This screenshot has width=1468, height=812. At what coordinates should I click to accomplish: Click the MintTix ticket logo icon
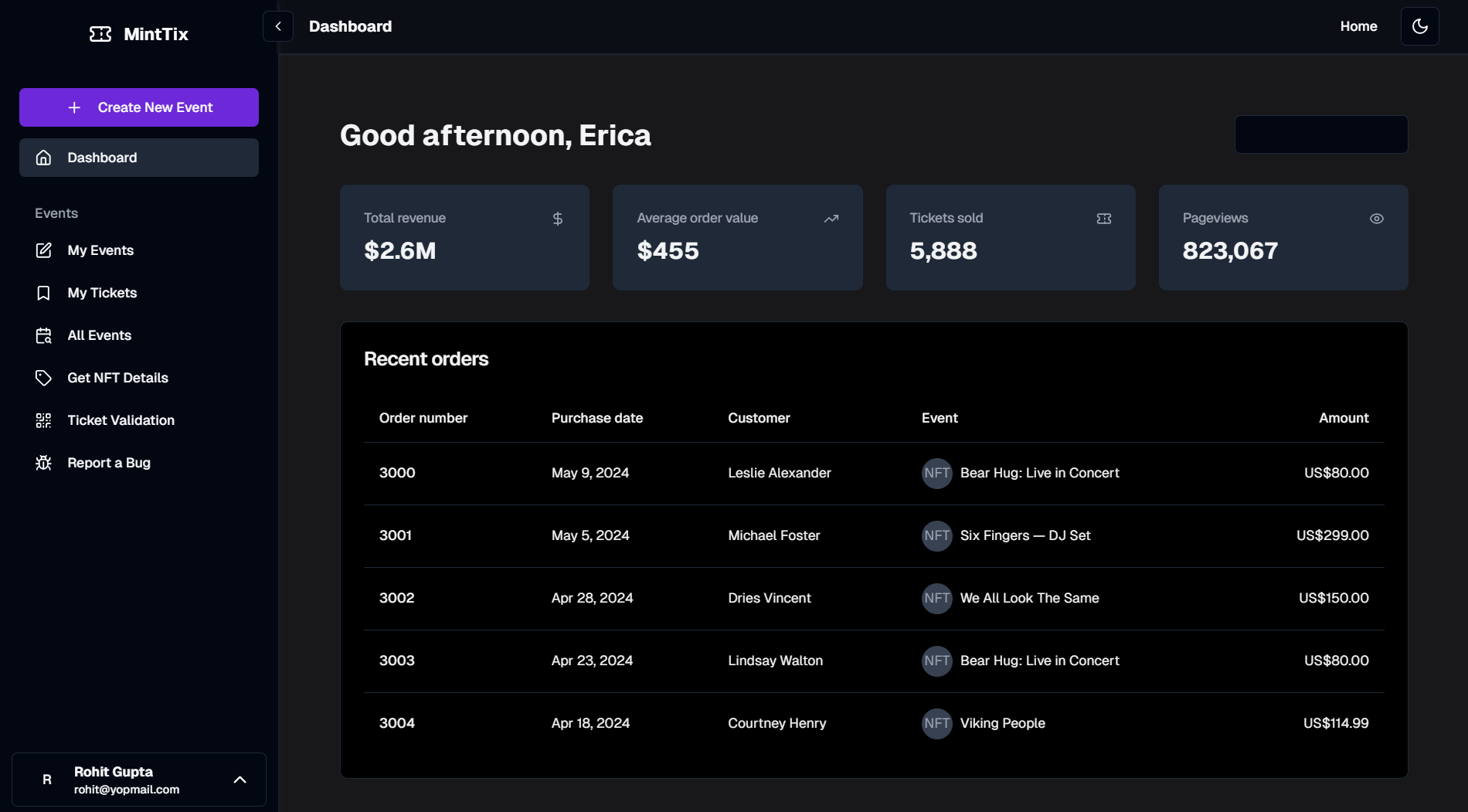pos(100,34)
